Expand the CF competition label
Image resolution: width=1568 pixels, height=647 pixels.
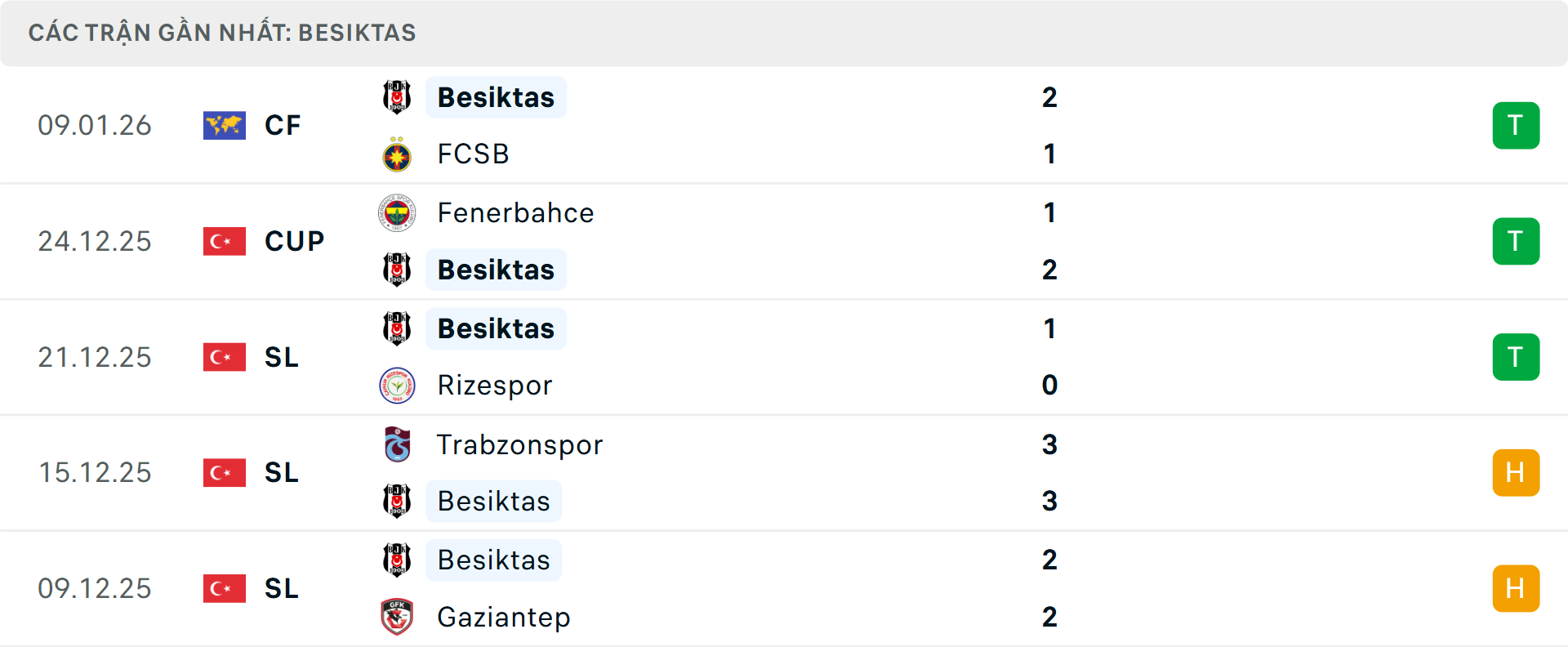coord(282,125)
